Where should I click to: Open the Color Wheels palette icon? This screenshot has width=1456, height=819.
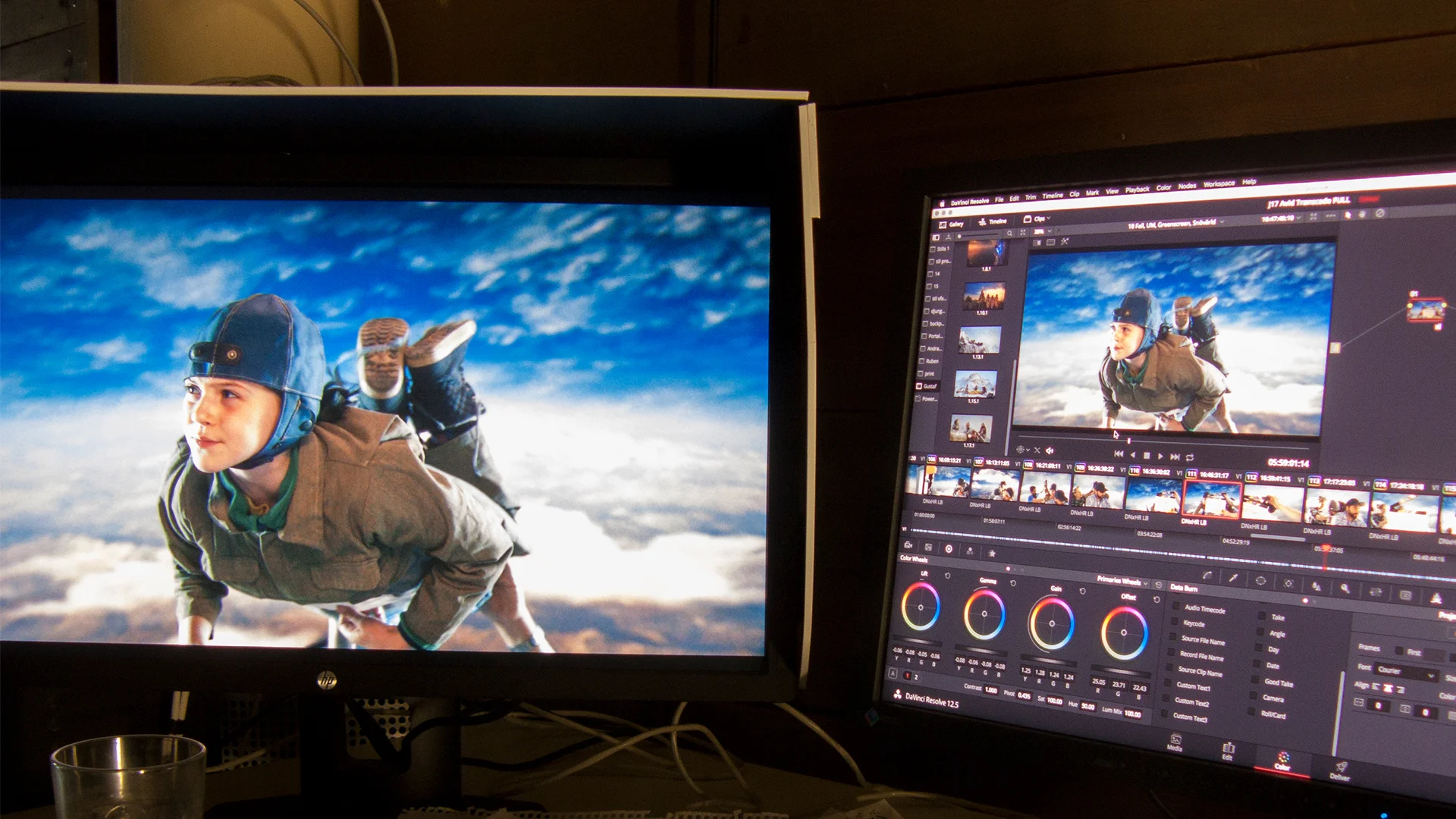tap(949, 549)
